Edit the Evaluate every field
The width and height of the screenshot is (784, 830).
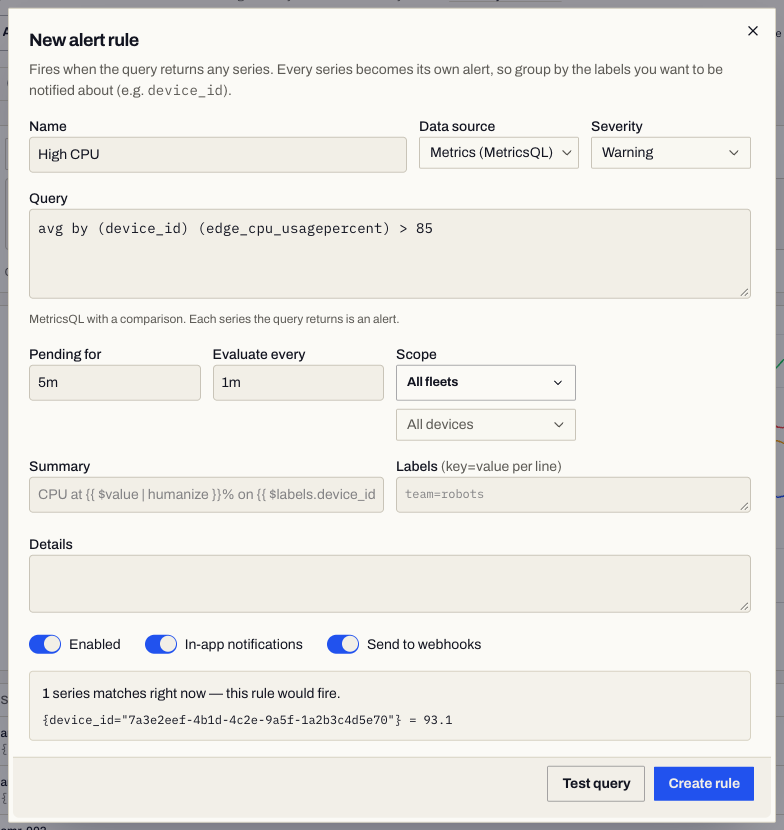[x=298, y=382]
